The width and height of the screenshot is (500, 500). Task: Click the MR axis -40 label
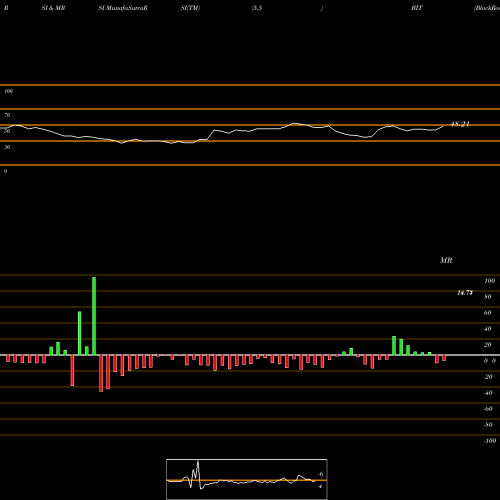tap(488, 393)
